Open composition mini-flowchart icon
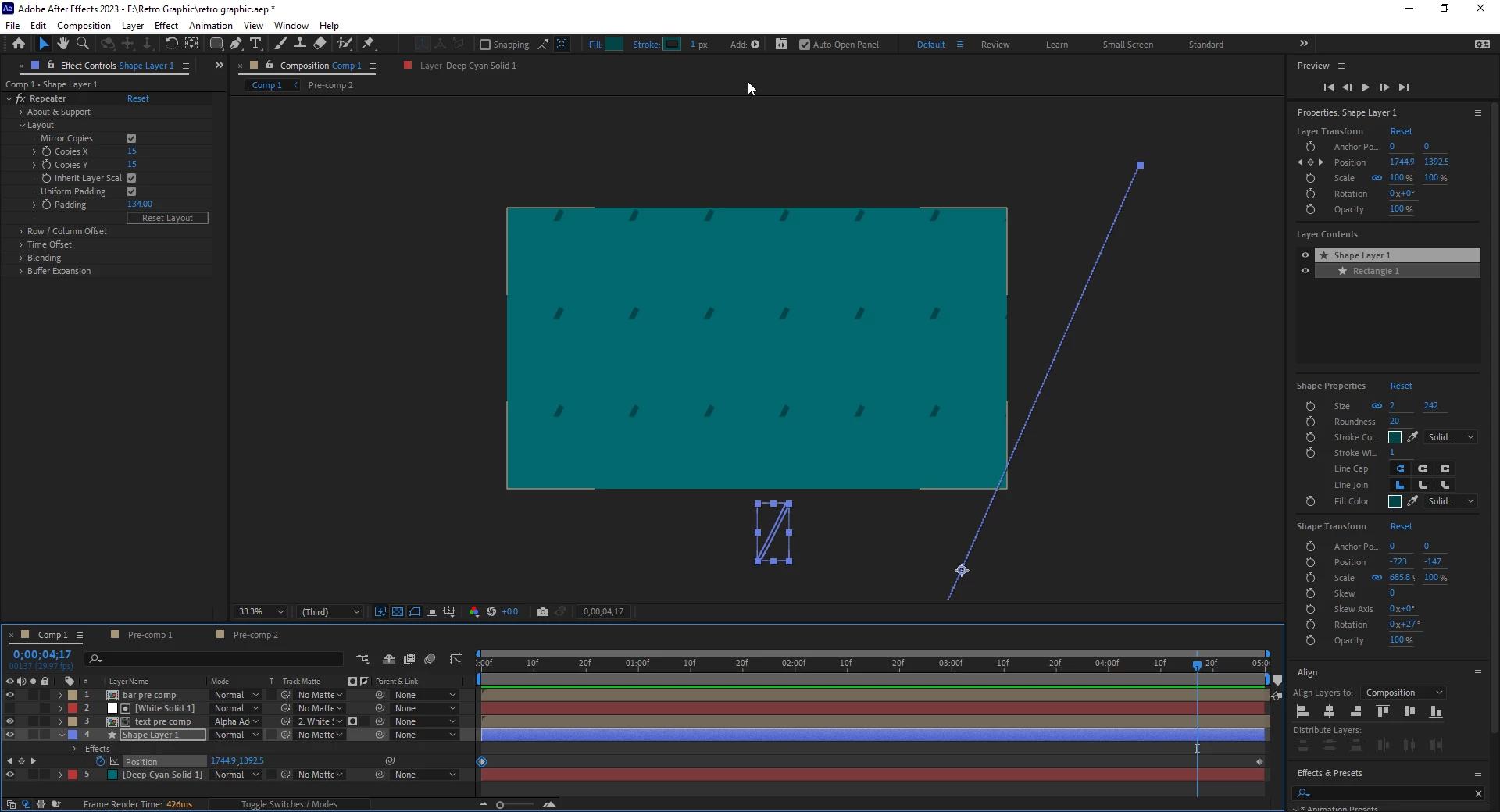 (x=362, y=660)
